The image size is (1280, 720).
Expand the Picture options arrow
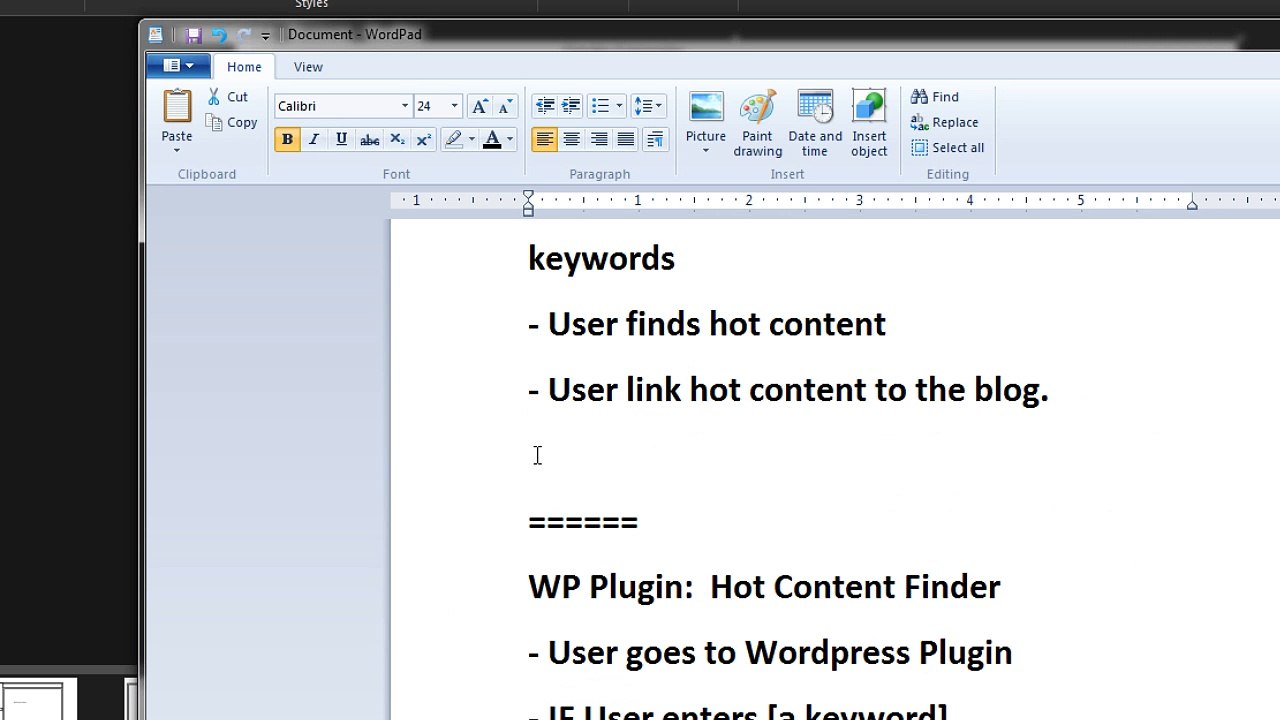[x=706, y=152]
